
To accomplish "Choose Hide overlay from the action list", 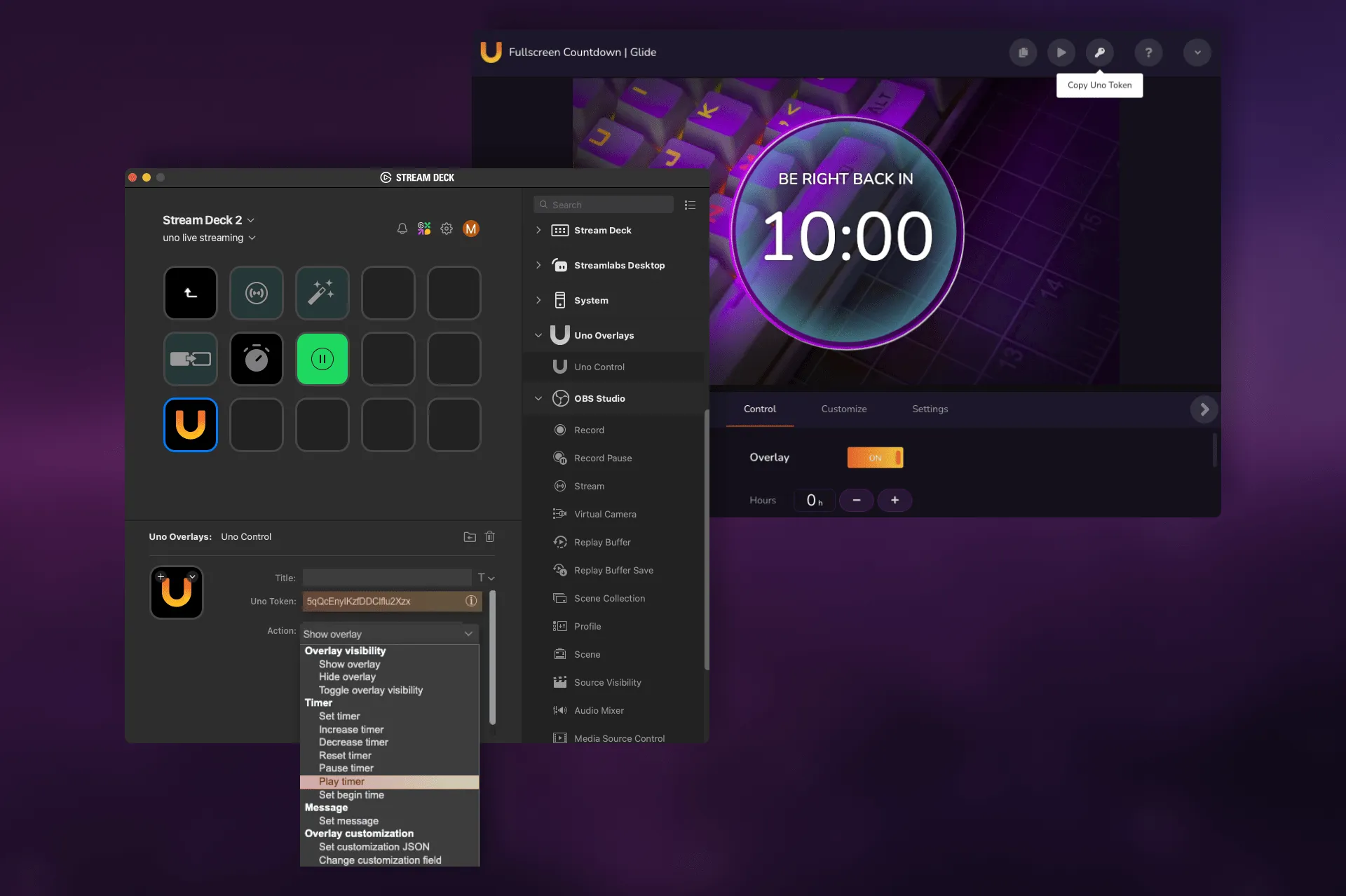I will click(389, 677).
